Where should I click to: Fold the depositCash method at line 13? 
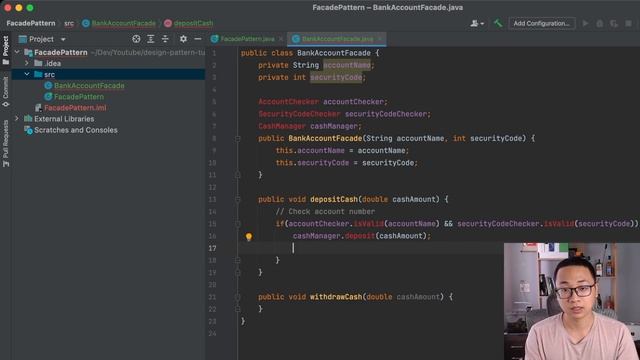[237, 200]
